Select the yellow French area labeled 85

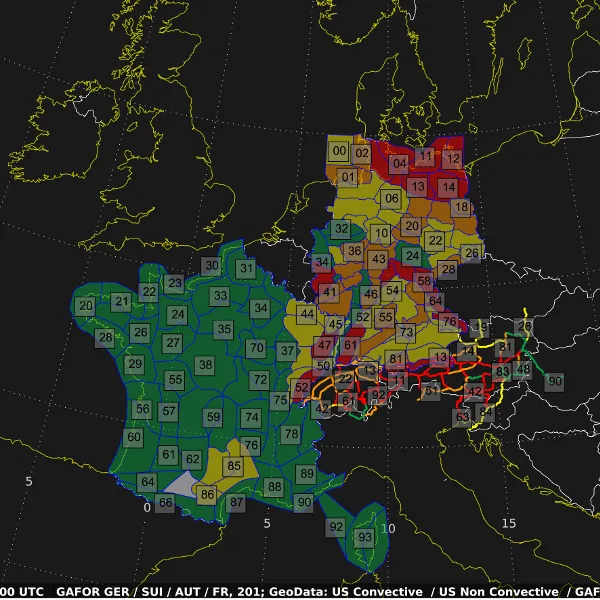(x=233, y=466)
